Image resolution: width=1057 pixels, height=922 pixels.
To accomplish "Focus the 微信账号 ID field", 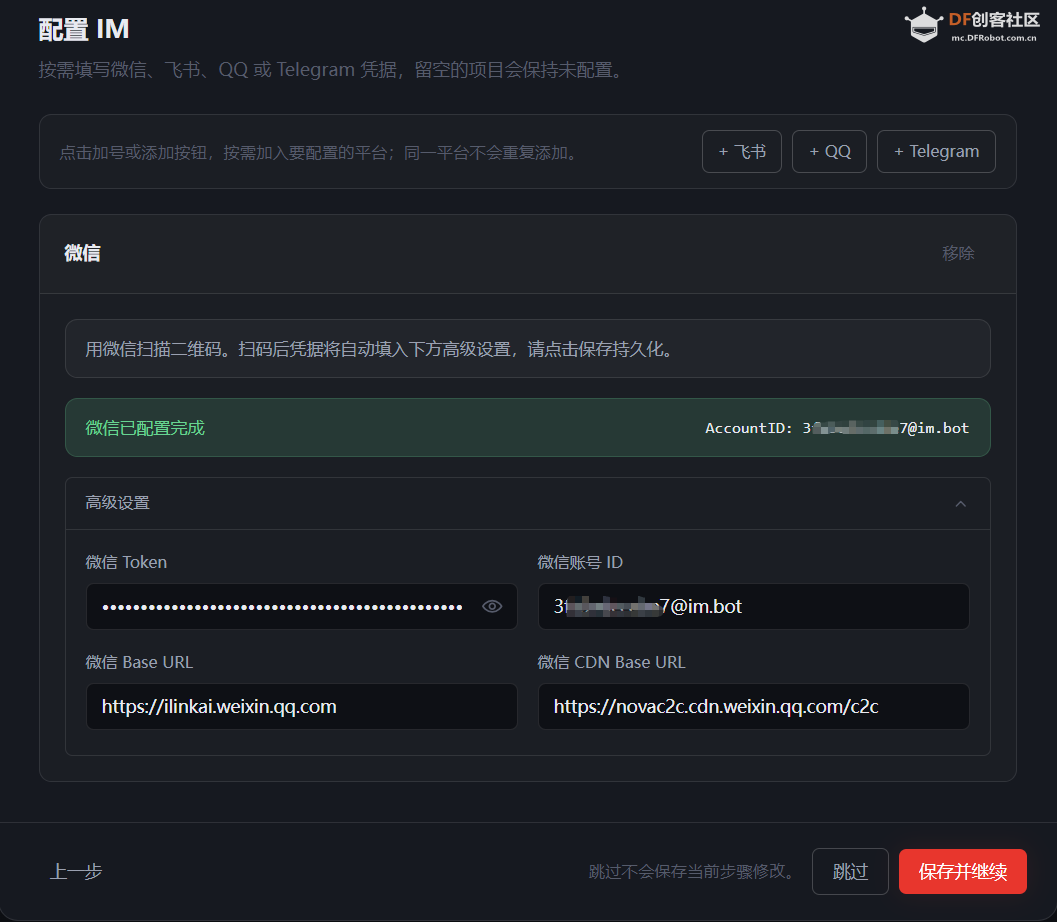I will click(754, 607).
